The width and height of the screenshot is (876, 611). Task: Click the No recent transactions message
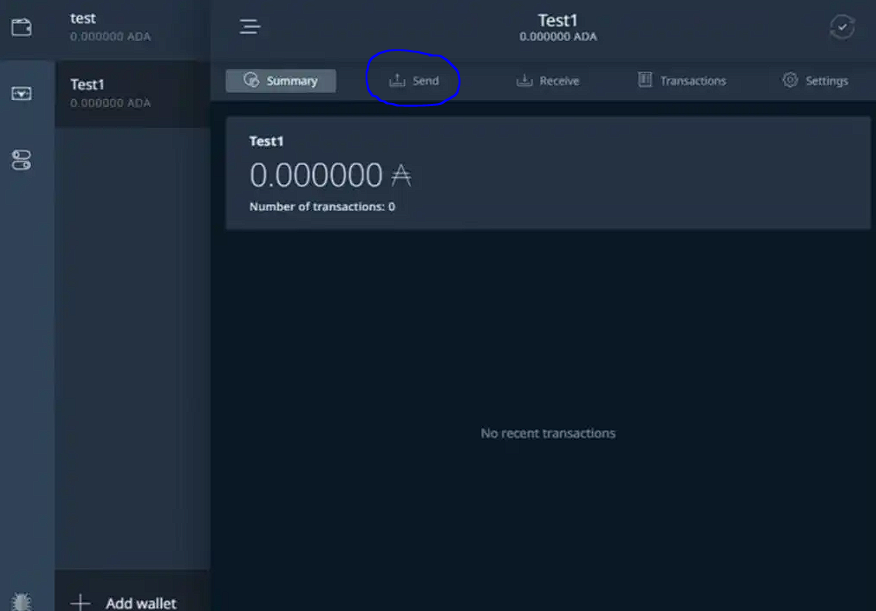point(548,433)
